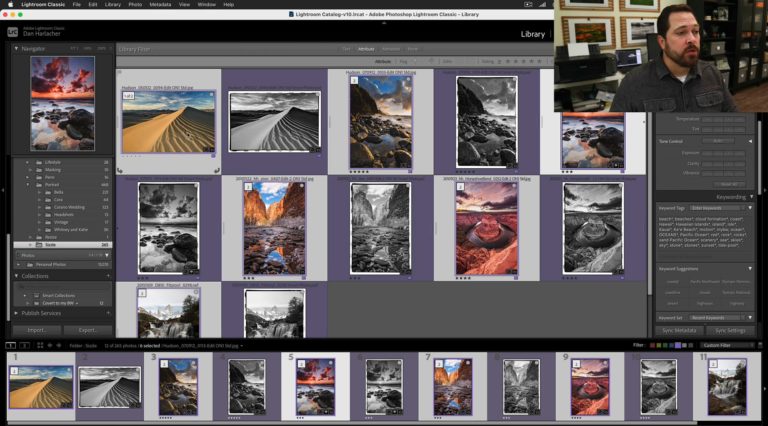This screenshot has height=426, width=768.
Task: Click stack badge on color rocky coast thumbnail
Action: [354, 80]
